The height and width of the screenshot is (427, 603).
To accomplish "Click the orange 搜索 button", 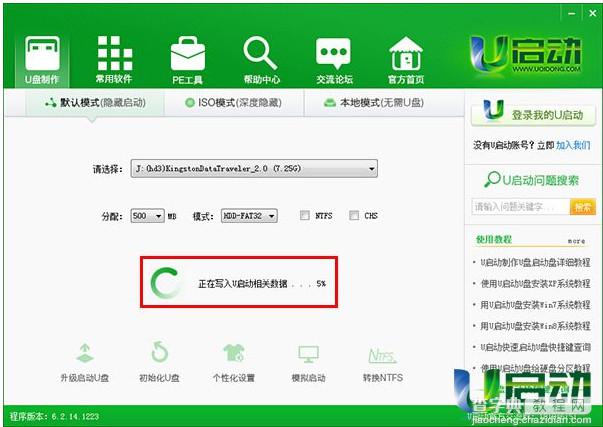I will (x=583, y=207).
